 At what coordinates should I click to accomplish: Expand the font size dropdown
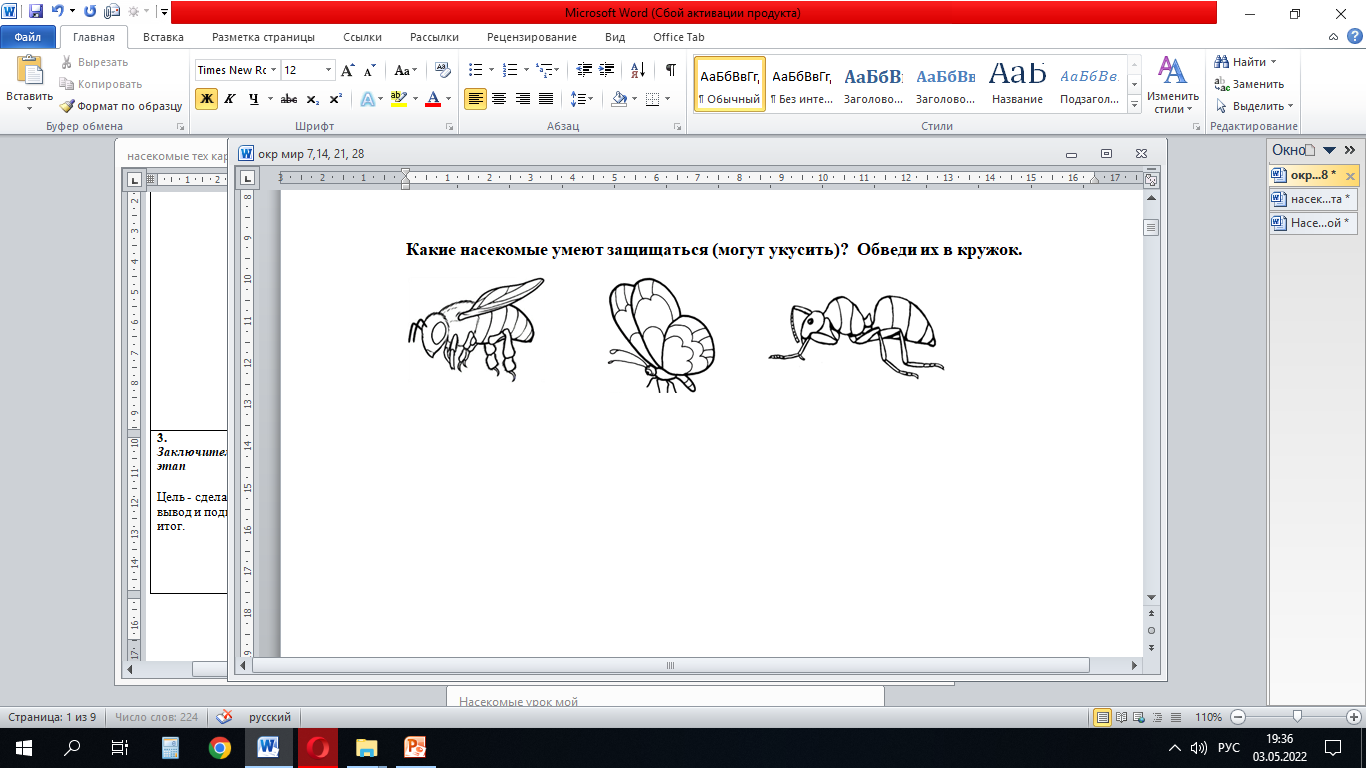(328, 70)
